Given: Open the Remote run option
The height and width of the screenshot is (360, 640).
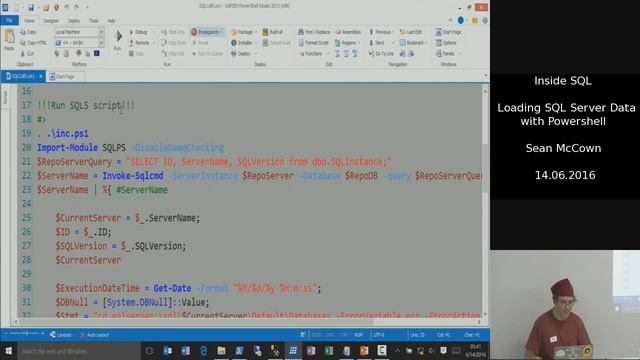Looking at the screenshot, I should point(139,42).
